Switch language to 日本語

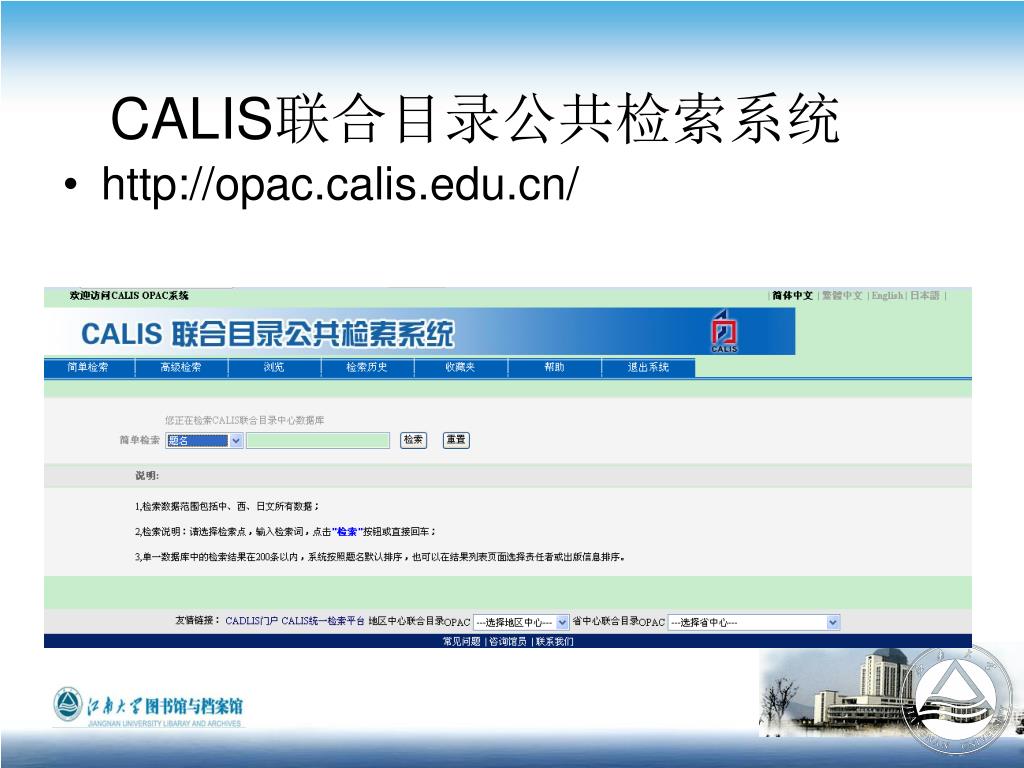(x=925, y=296)
